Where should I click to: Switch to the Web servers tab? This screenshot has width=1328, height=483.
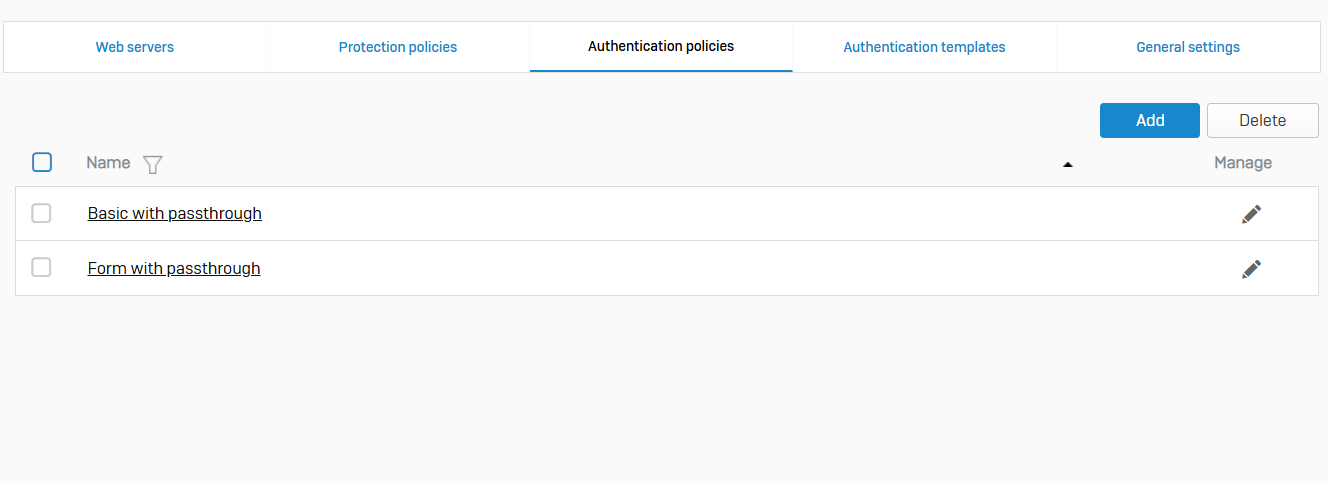pyautogui.click(x=135, y=47)
